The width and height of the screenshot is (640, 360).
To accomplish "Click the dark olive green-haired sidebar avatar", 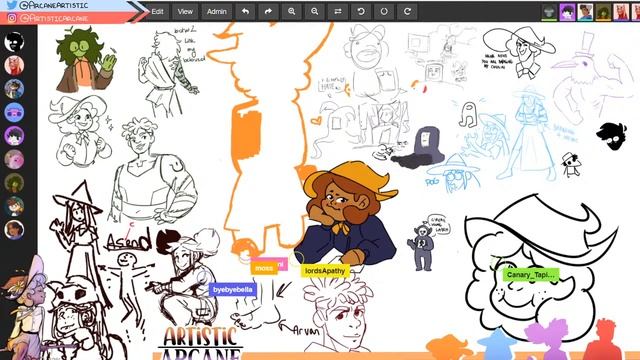I will tap(14, 183).
